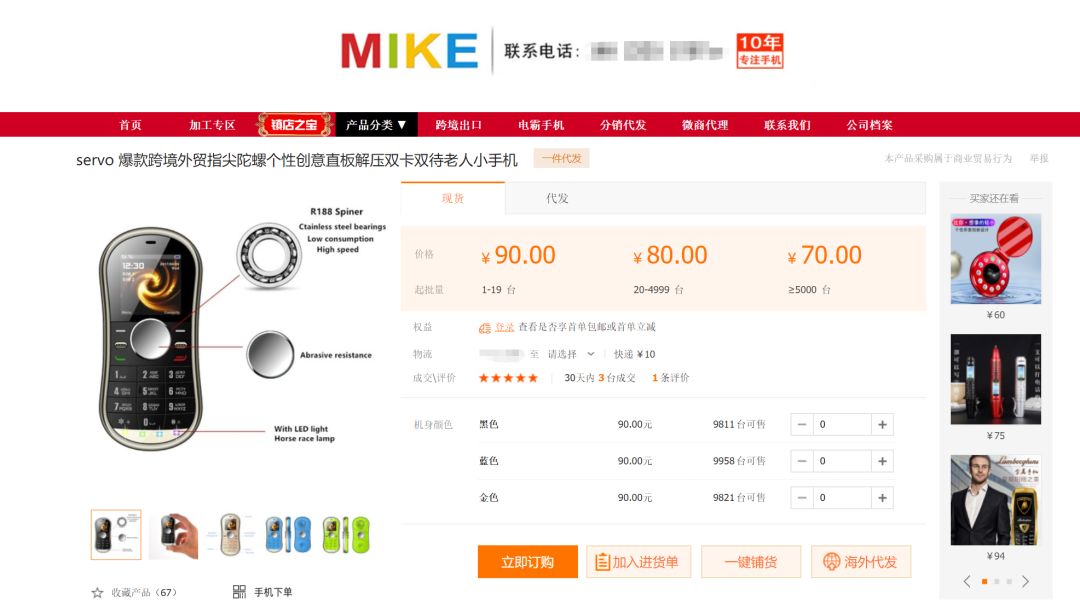Open the red round phone ¥60 recommendation
The width and height of the screenshot is (1080, 600).
(x=995, y=259)
